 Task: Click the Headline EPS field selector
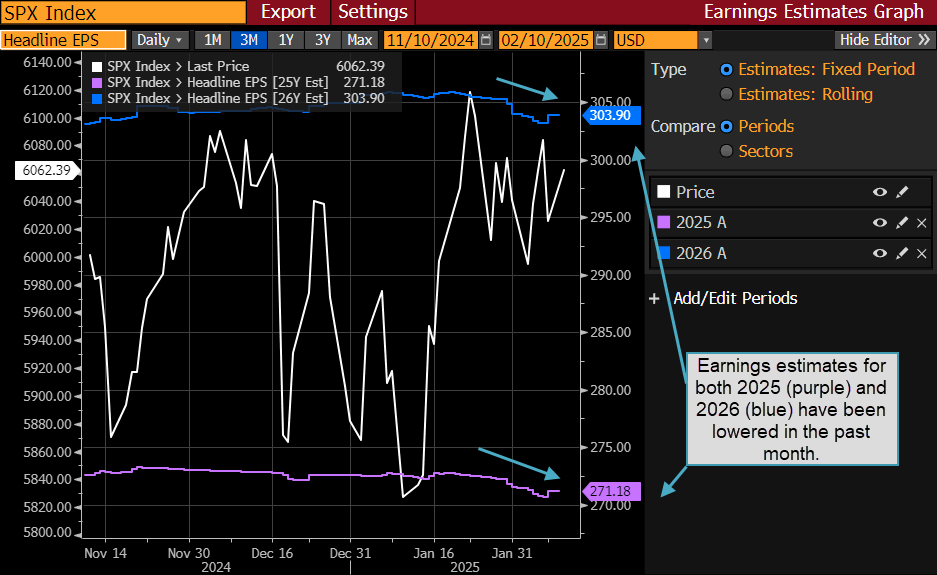click(x=63, y=40)
